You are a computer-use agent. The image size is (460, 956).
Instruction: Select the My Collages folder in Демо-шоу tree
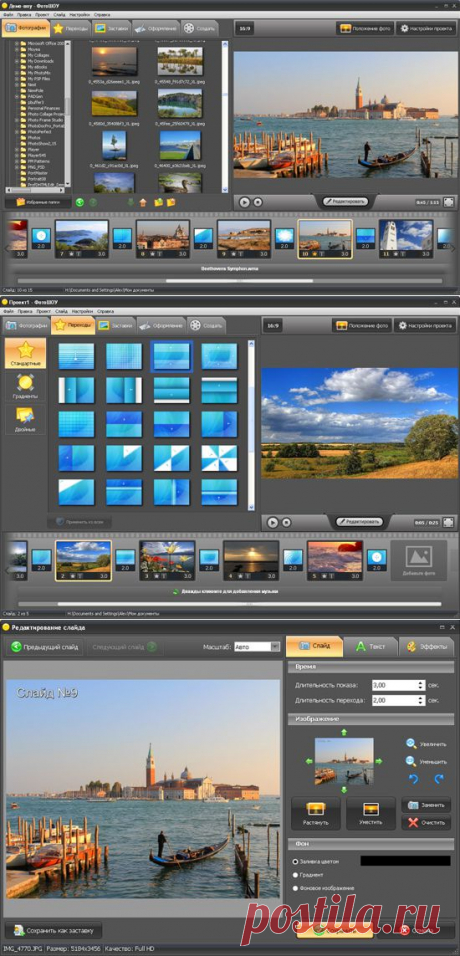point(38,55)
